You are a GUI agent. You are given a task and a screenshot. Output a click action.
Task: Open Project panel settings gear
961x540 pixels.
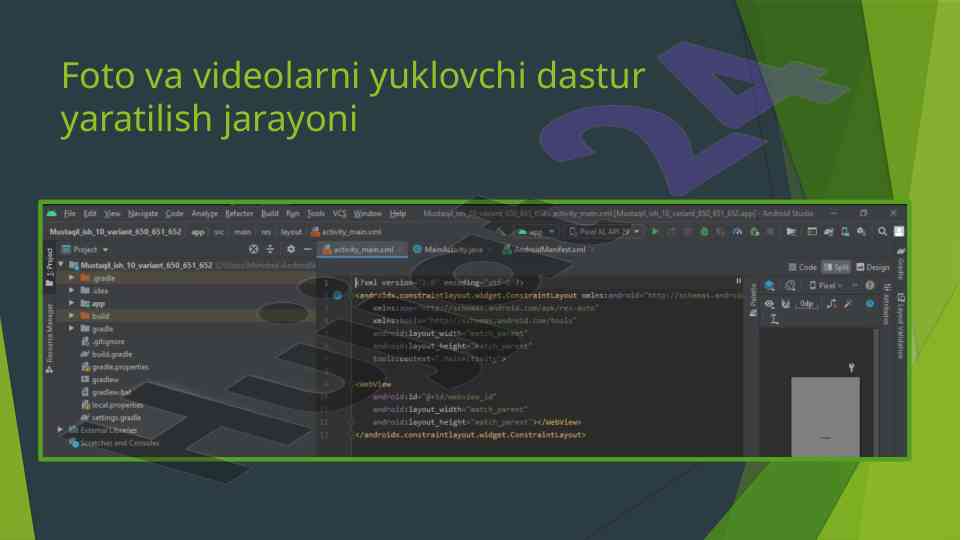[x=290, y=249]
